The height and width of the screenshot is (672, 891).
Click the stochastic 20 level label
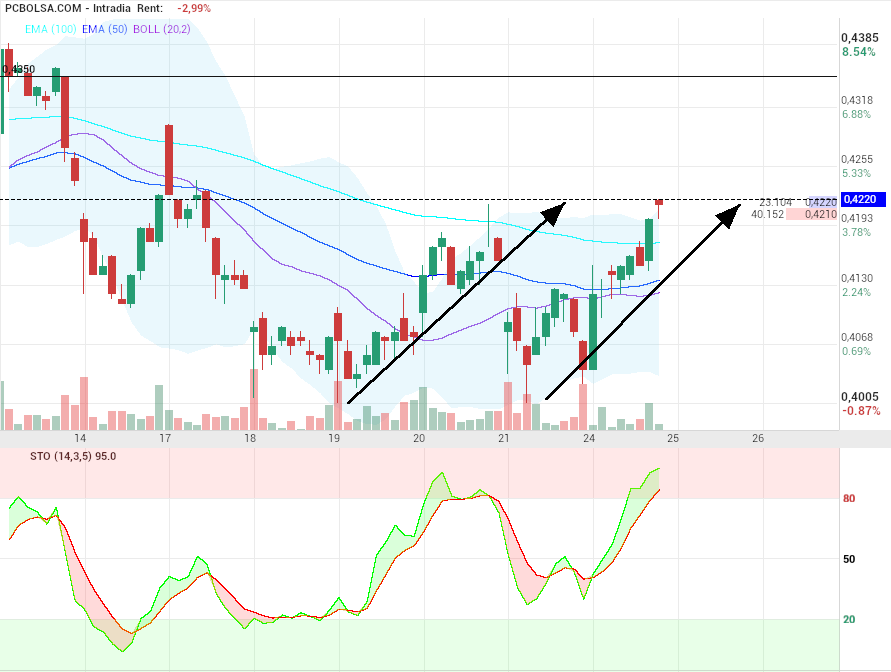pos(849,619)
